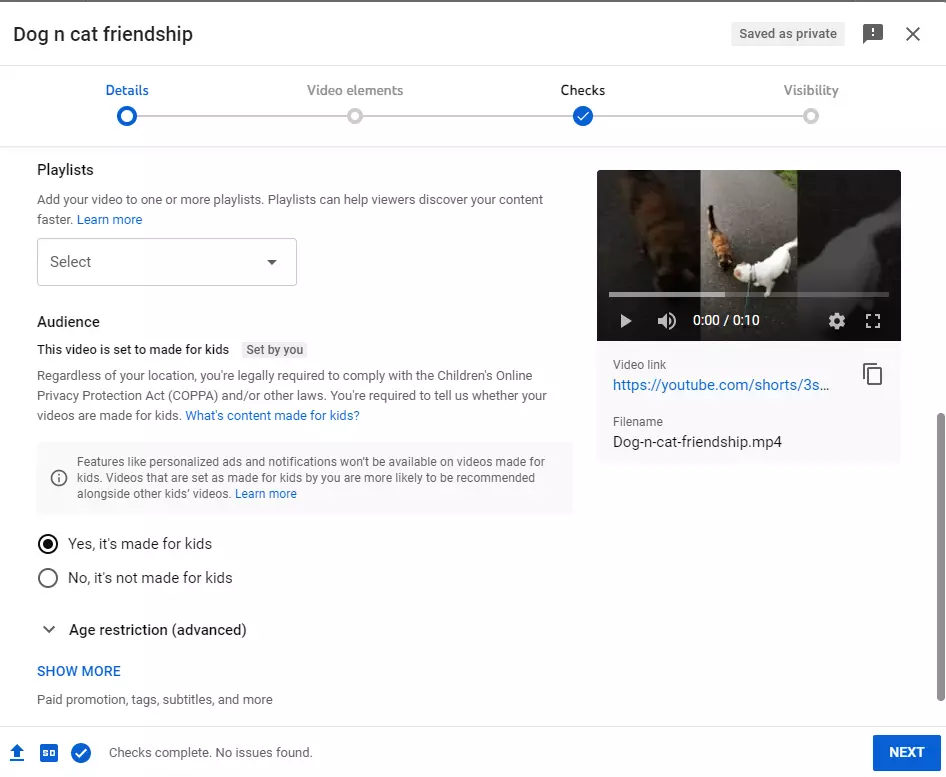
Task: Click the send feedback icon in header
Action: coord(873,34)
